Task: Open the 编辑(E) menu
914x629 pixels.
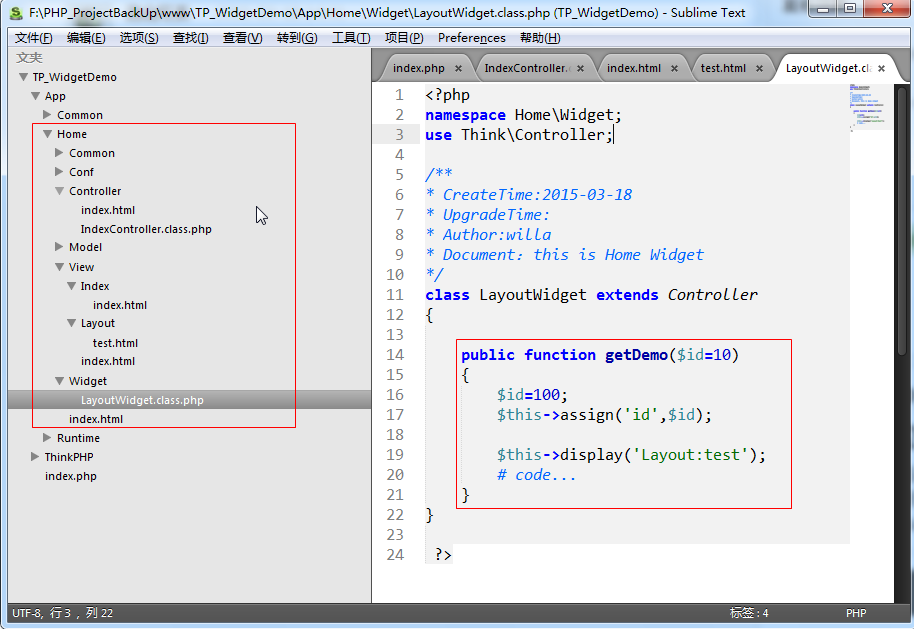Action: [86, 38]
